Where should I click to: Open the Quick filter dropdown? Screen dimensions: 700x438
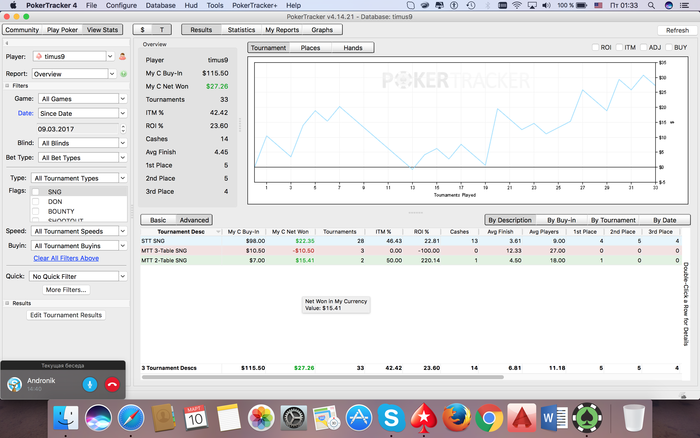[x=78, y=276]
